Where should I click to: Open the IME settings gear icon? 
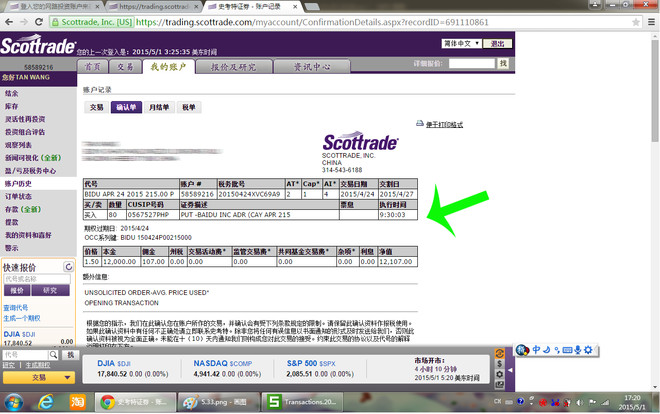pos(588,350)
